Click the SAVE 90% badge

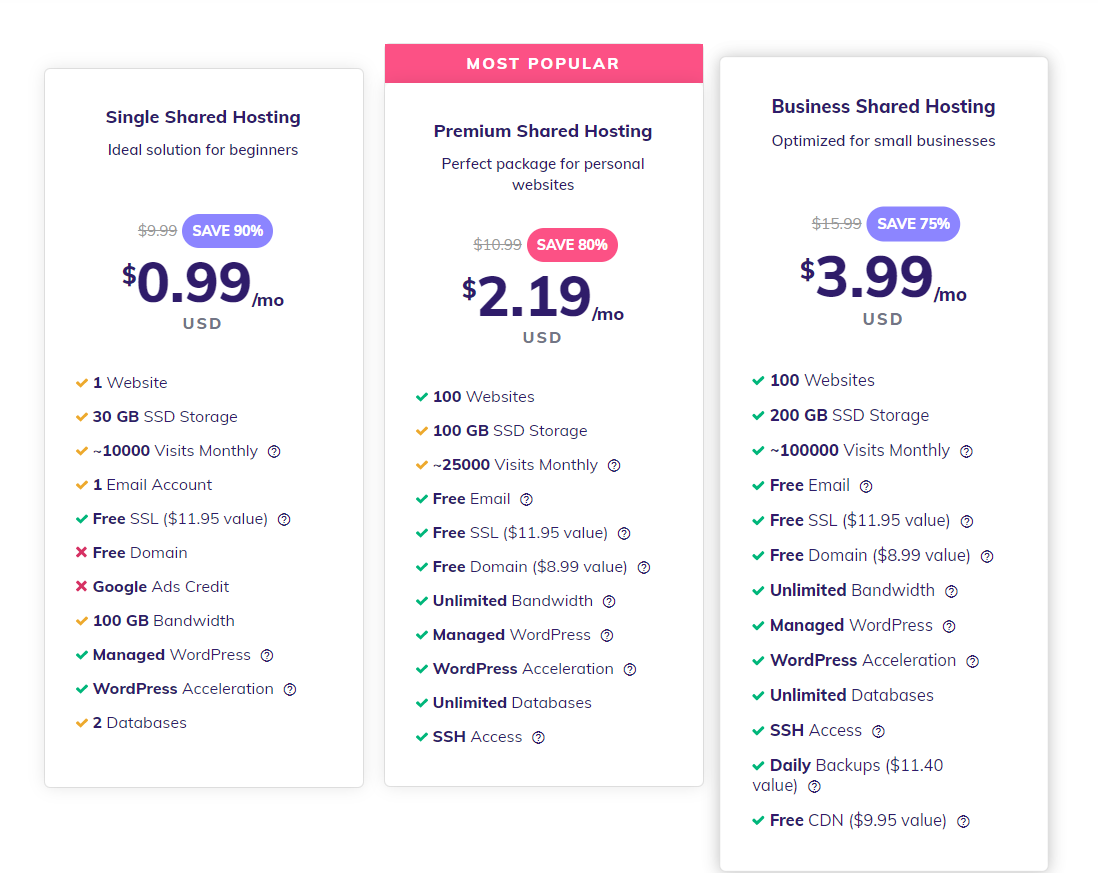[228, 231]
